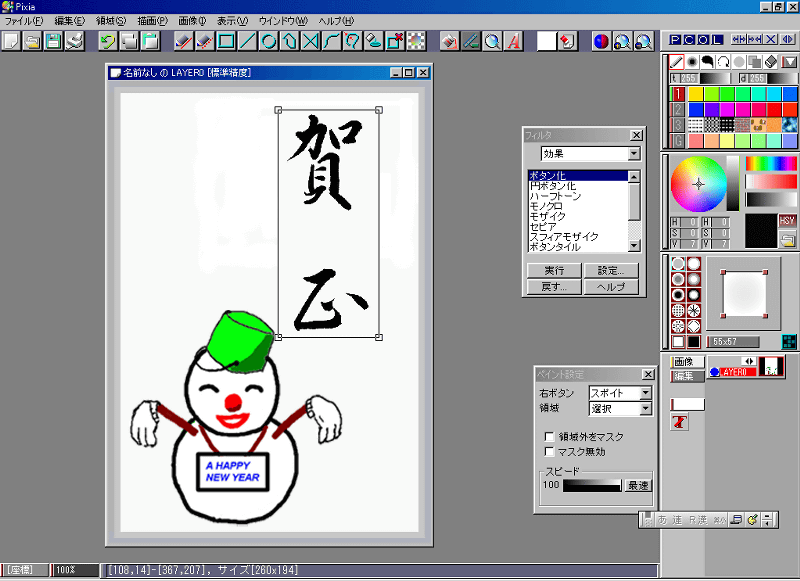Viewport: 800px width, 581px height.
Task: Click the text tool letter A icon
Action: tap(513, 41)
